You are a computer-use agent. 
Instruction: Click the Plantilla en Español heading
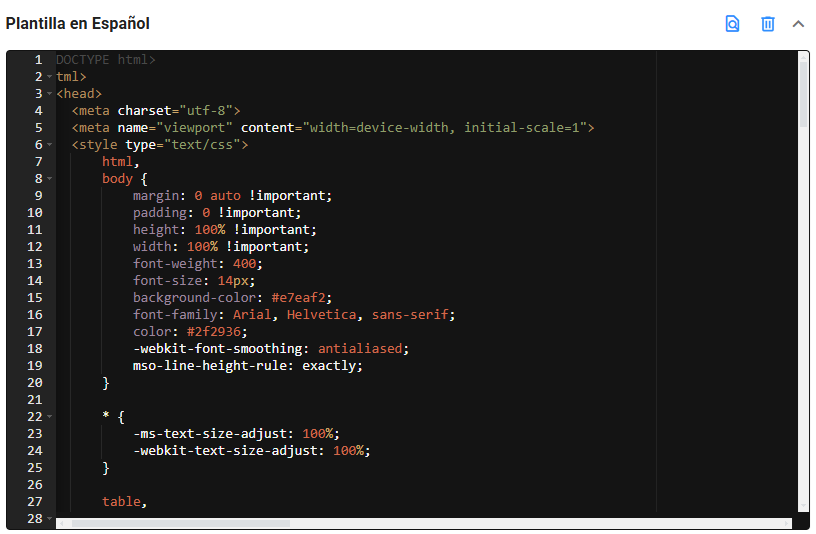pyautogui.click(x=78, y=23)
